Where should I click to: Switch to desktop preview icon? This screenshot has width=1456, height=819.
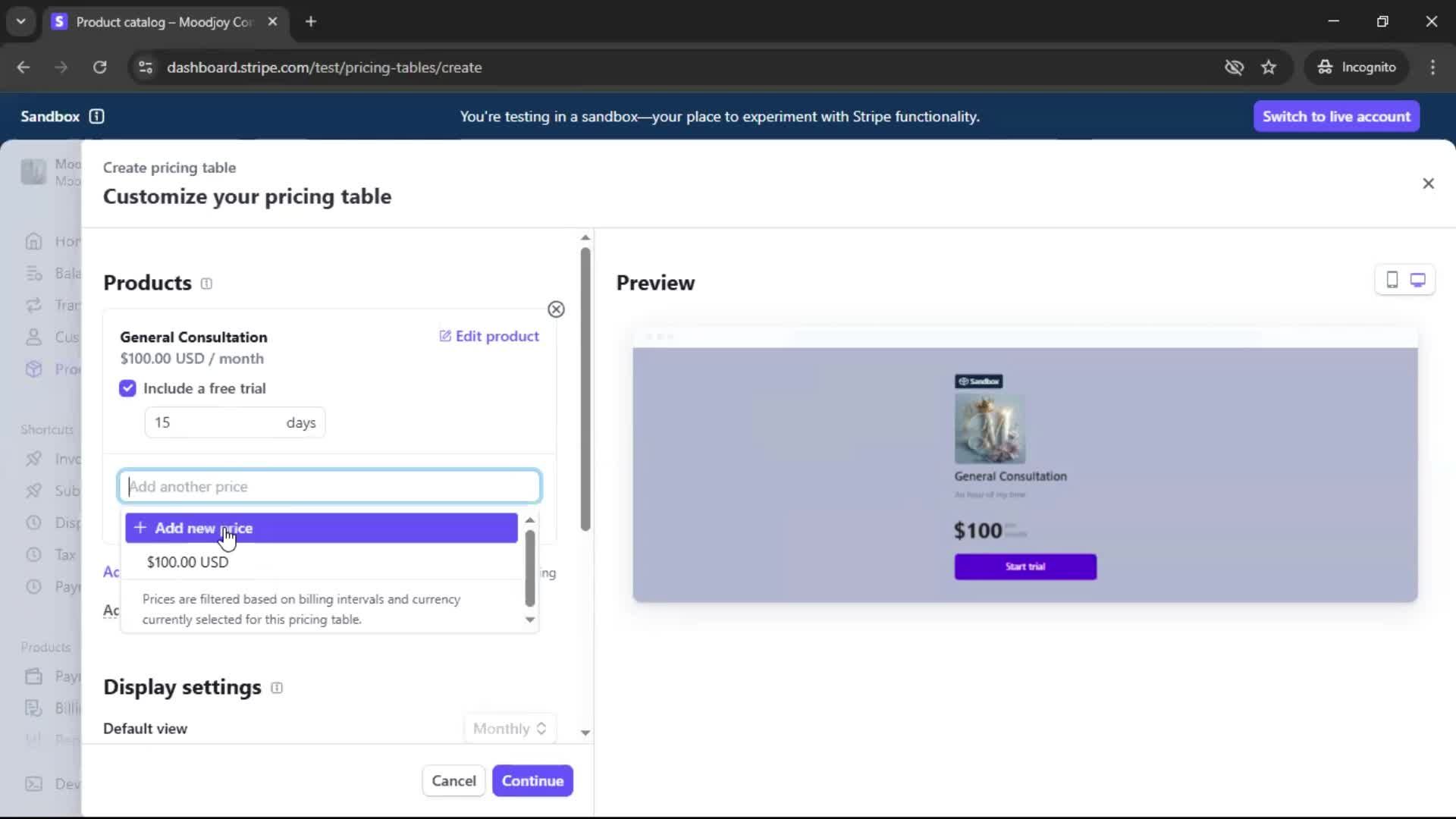[1417, 280]
